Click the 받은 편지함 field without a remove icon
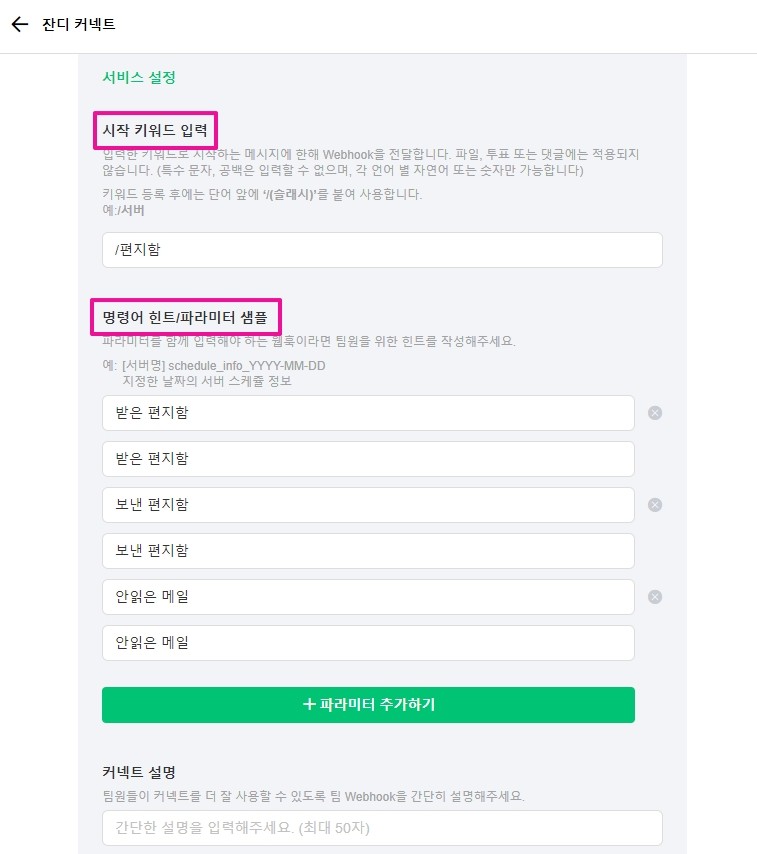Image resolution: width=757 pixels, height=854 pixels. pos(368,459)
